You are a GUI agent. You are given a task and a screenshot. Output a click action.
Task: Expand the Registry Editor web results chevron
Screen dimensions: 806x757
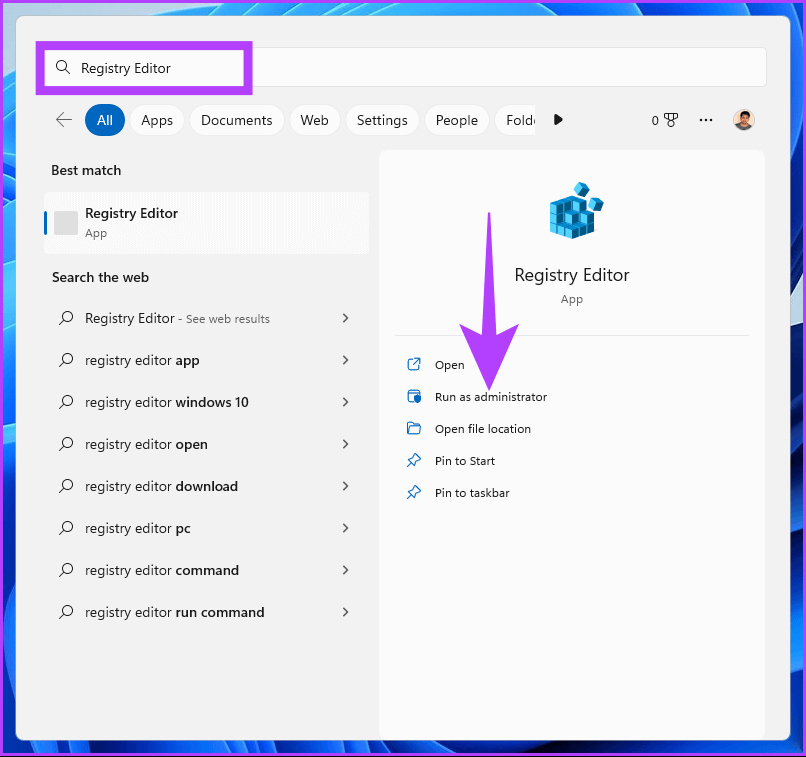(x=345, y=318)
